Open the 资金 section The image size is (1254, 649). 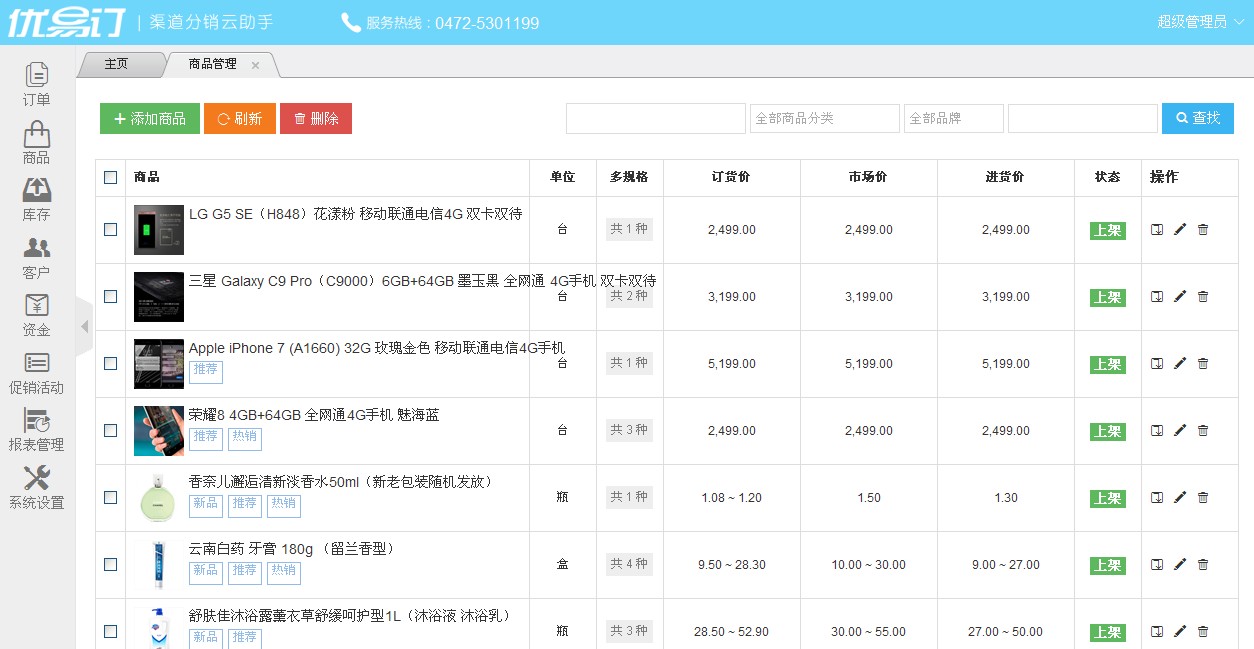point(37,315)
